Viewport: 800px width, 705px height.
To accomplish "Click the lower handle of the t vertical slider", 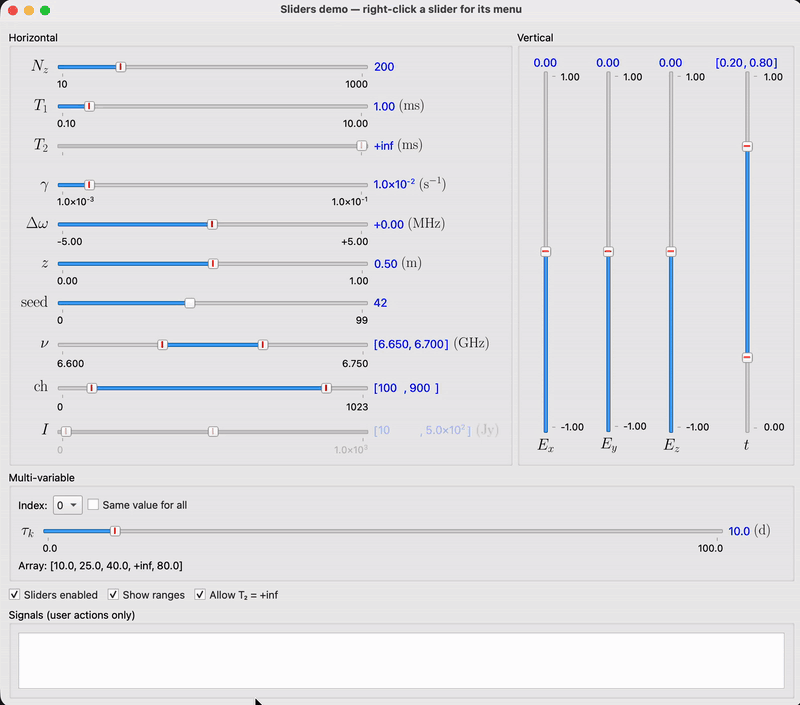I will [747, 357].
